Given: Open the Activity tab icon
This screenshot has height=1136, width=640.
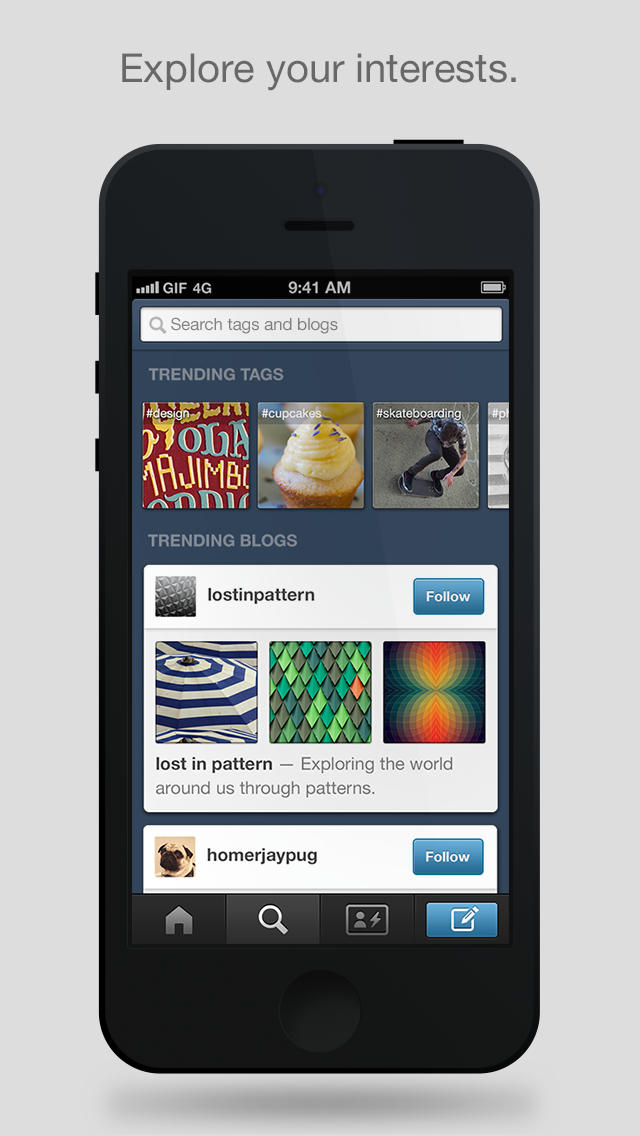Looking at the screenshot, I should click(x=367, y=920).
